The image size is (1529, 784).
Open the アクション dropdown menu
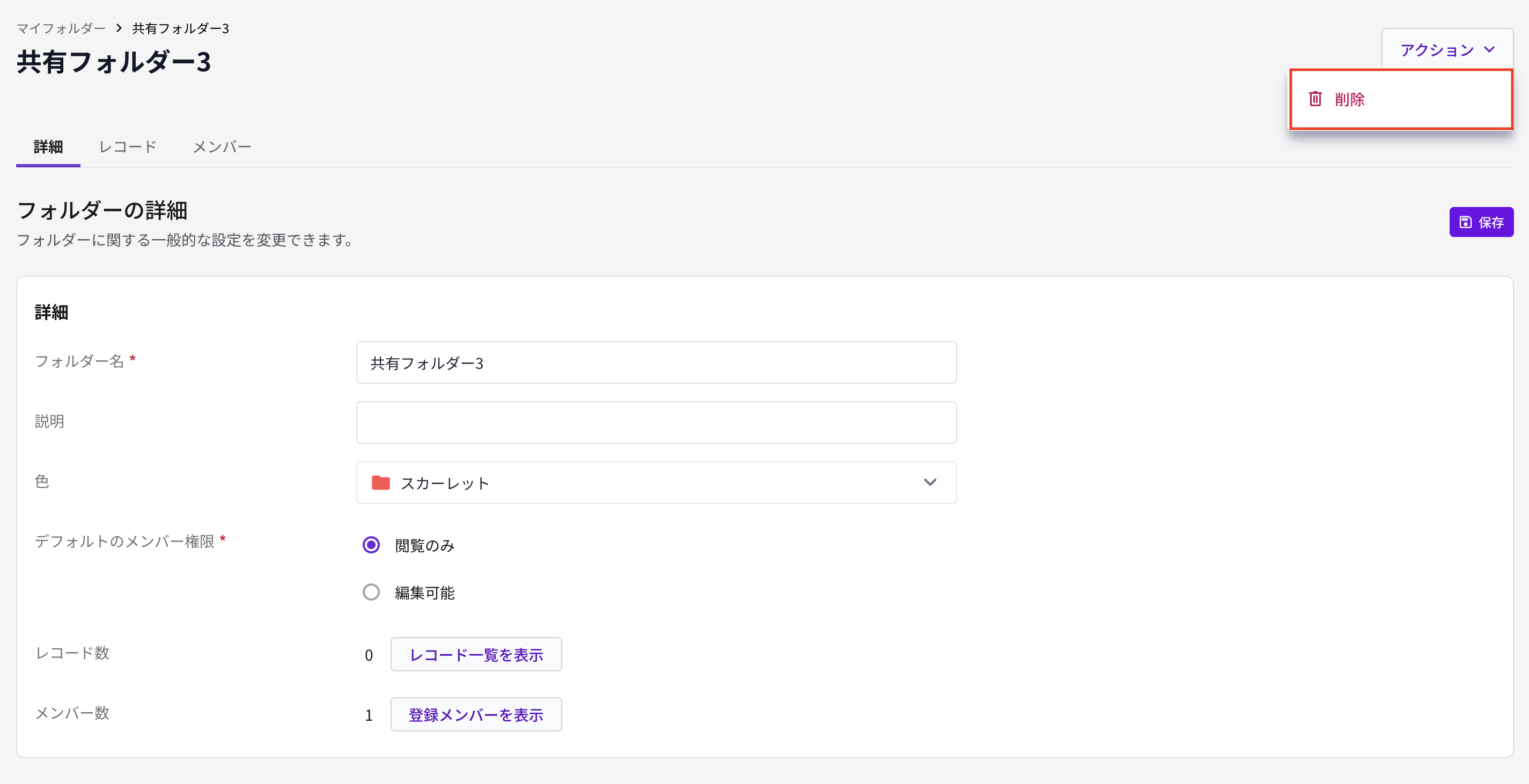click(1447, 49)
